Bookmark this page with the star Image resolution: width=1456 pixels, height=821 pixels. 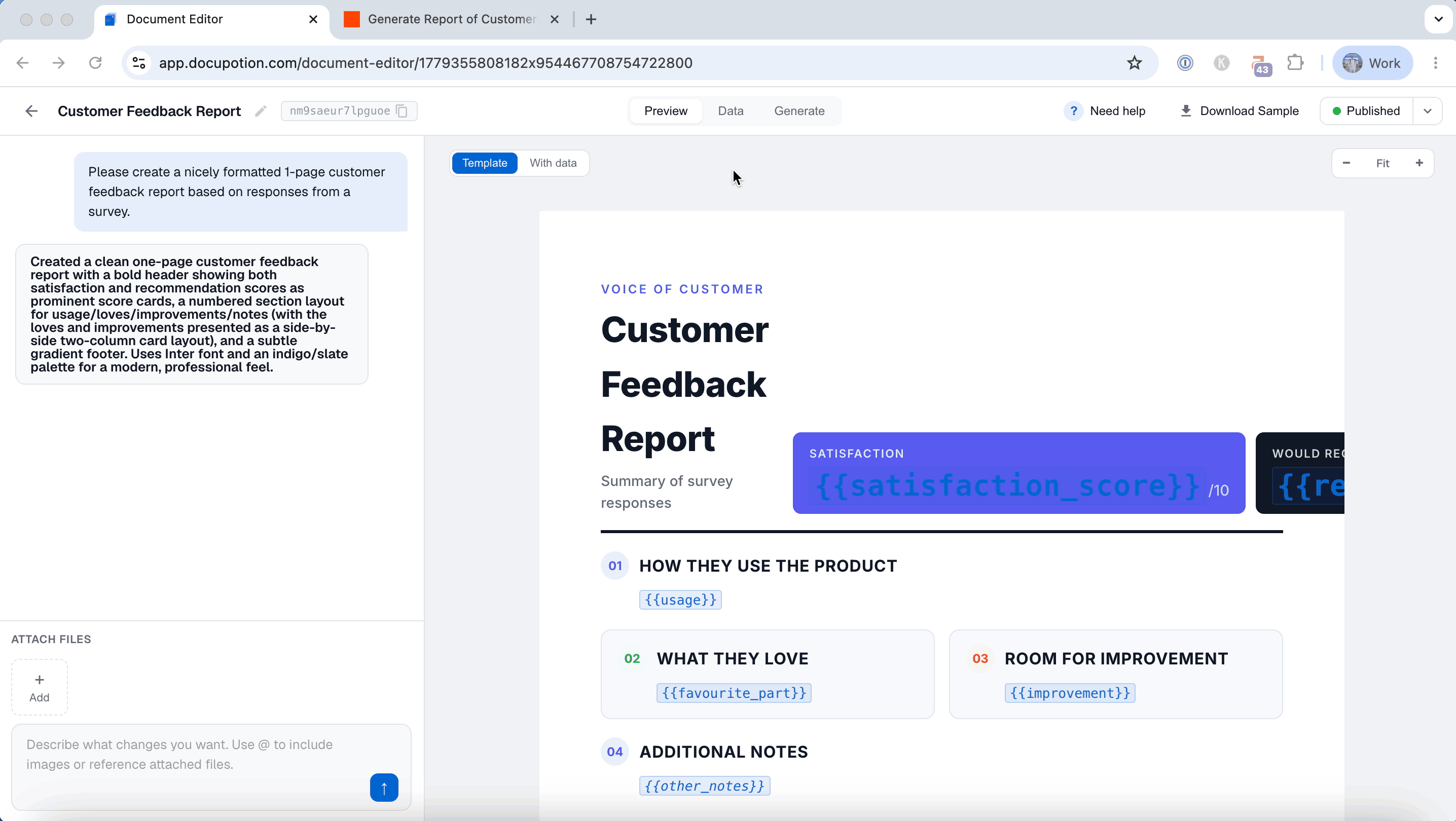[1134, 63]
